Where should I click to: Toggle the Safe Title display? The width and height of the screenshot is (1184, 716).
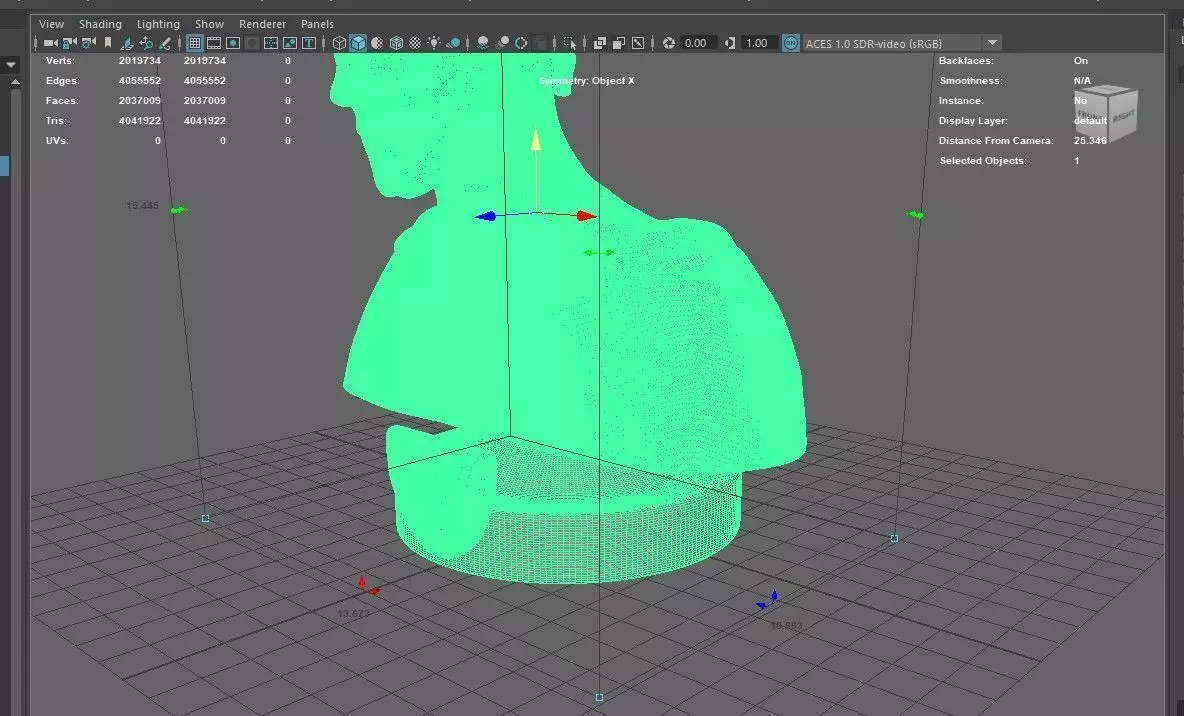click(x=309, y=43)
